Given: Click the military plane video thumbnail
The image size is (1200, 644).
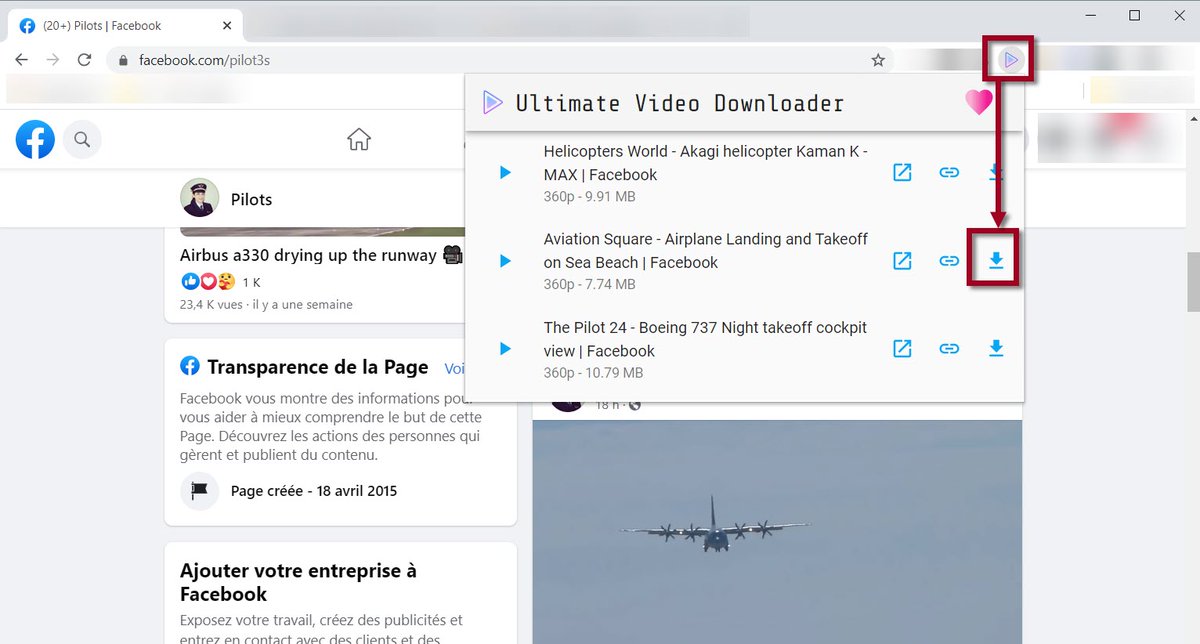Looking at the screenshot, I should pyautogui.click(x=777, y=531).
